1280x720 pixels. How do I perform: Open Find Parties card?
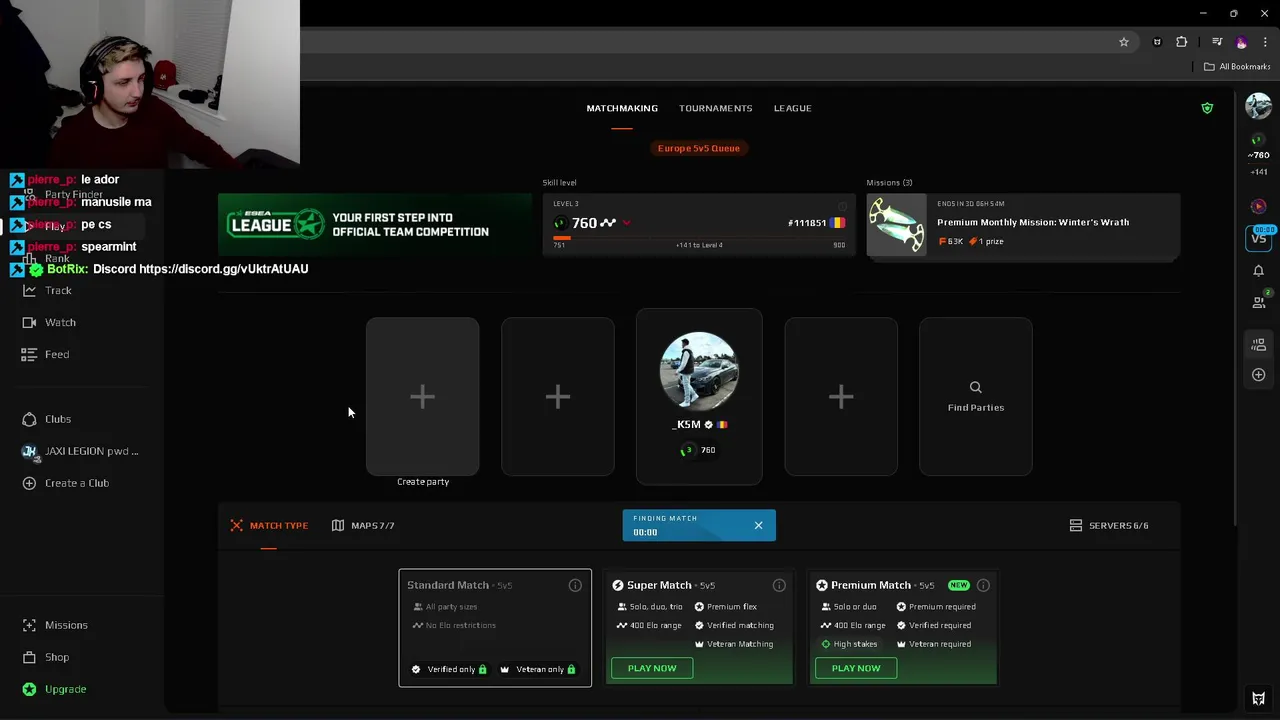pyautogui.click(x=976, y=396)
